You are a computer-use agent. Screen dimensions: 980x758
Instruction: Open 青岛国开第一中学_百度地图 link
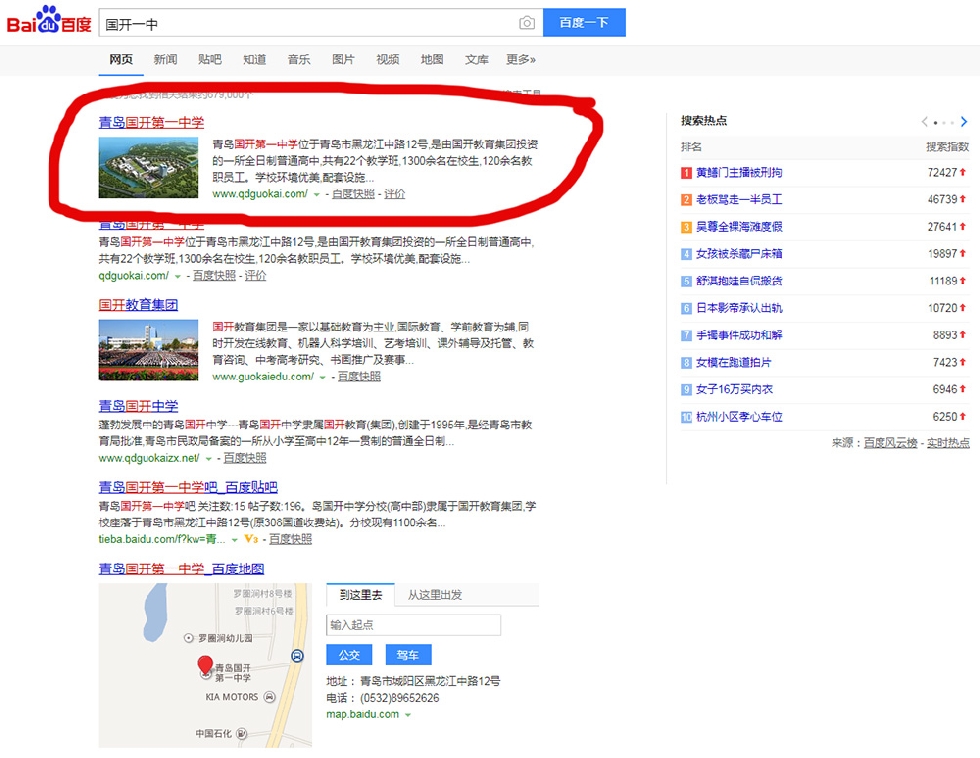click(x=181, y=569)
